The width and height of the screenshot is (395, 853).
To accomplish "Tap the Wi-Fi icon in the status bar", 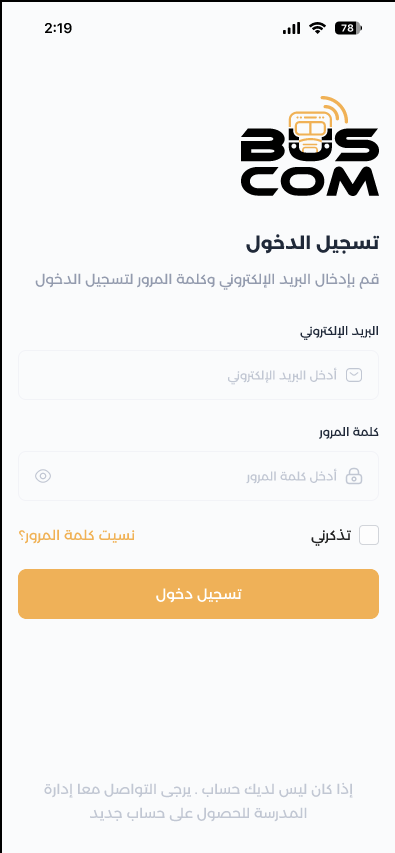I will tap(317, 28).
